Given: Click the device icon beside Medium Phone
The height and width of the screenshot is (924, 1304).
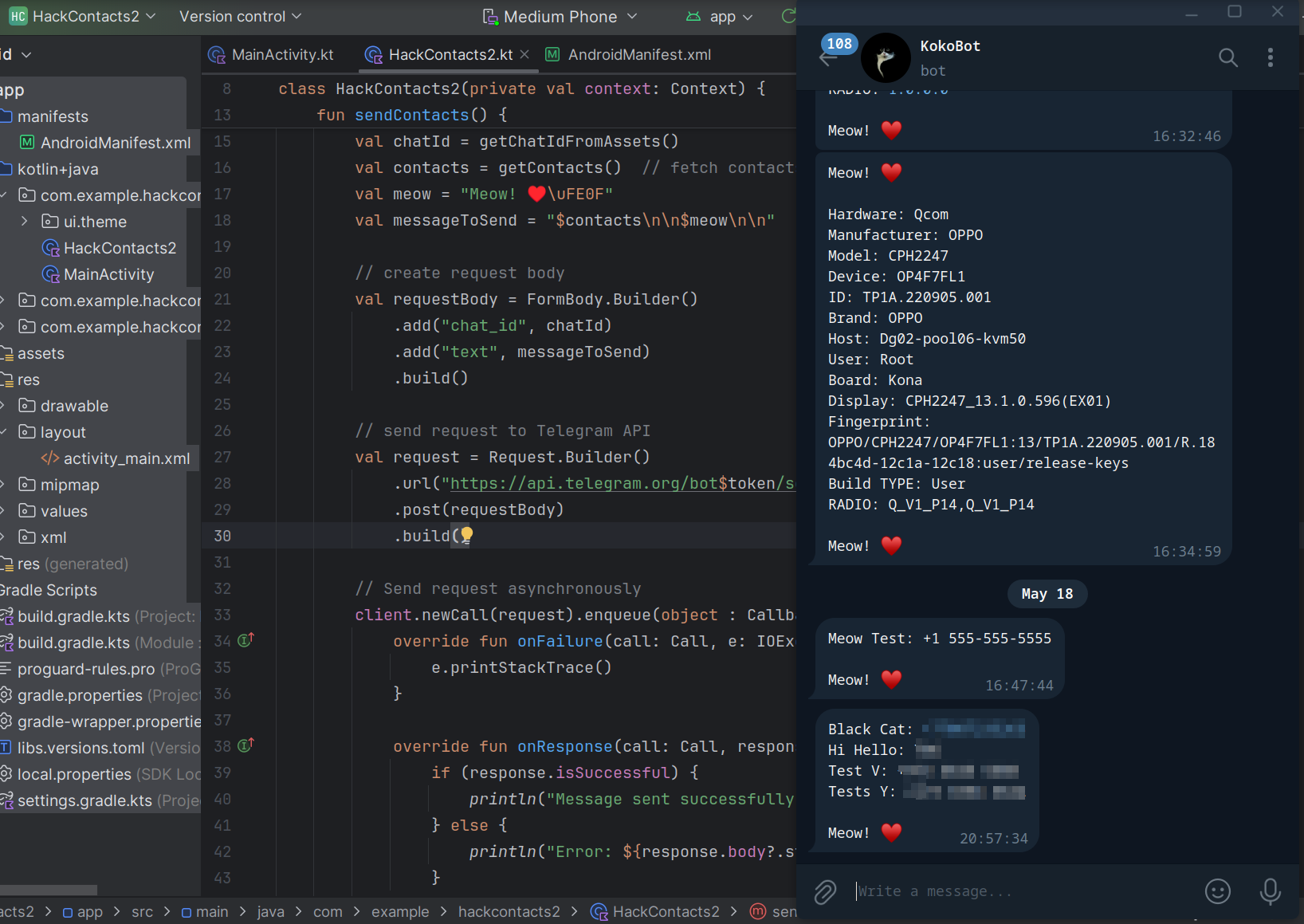Looking at the screenshot, I should 490,16.
